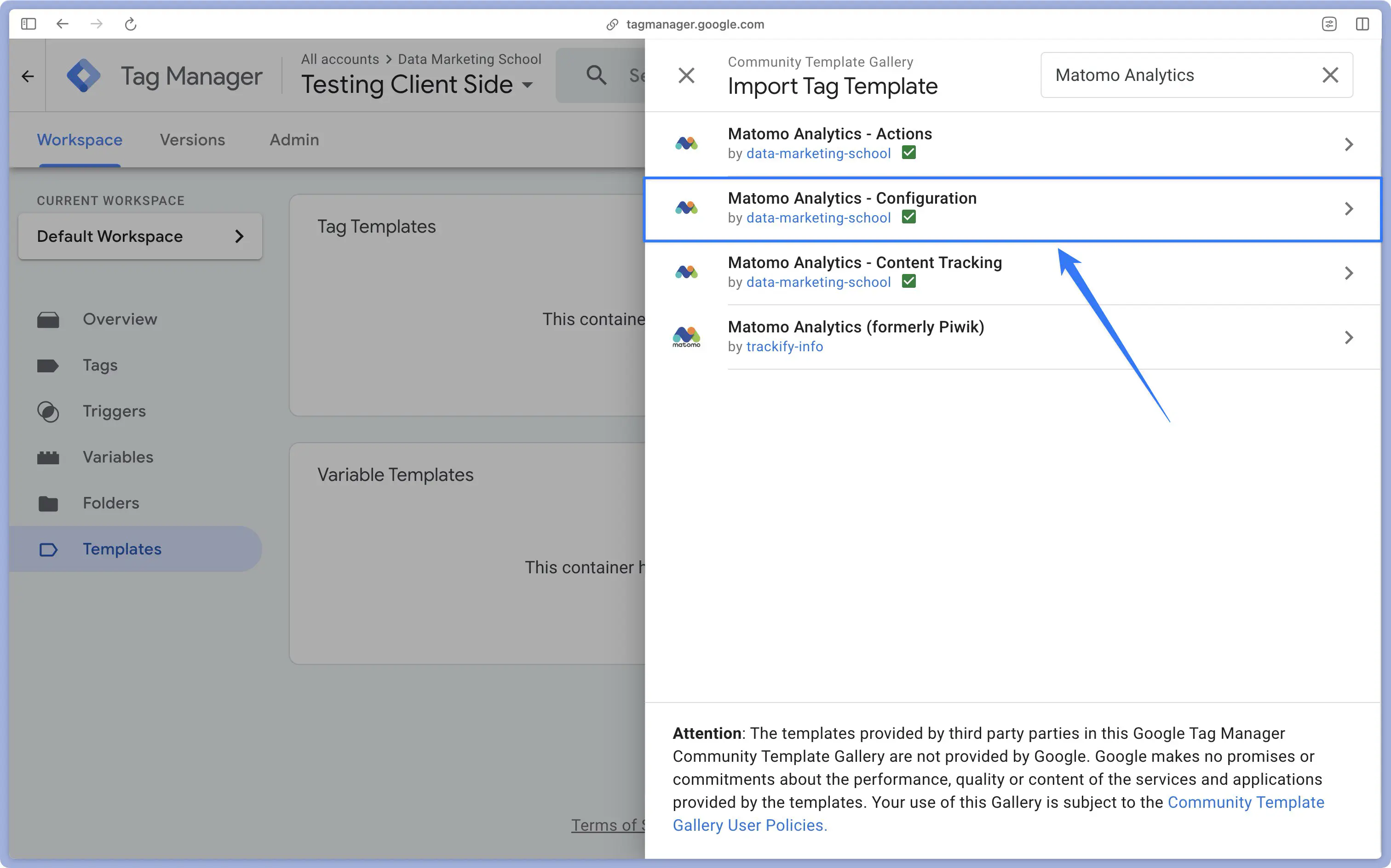Click verified checkmark on Content Tracking row
1391x868 pixels.
(908, 281)
